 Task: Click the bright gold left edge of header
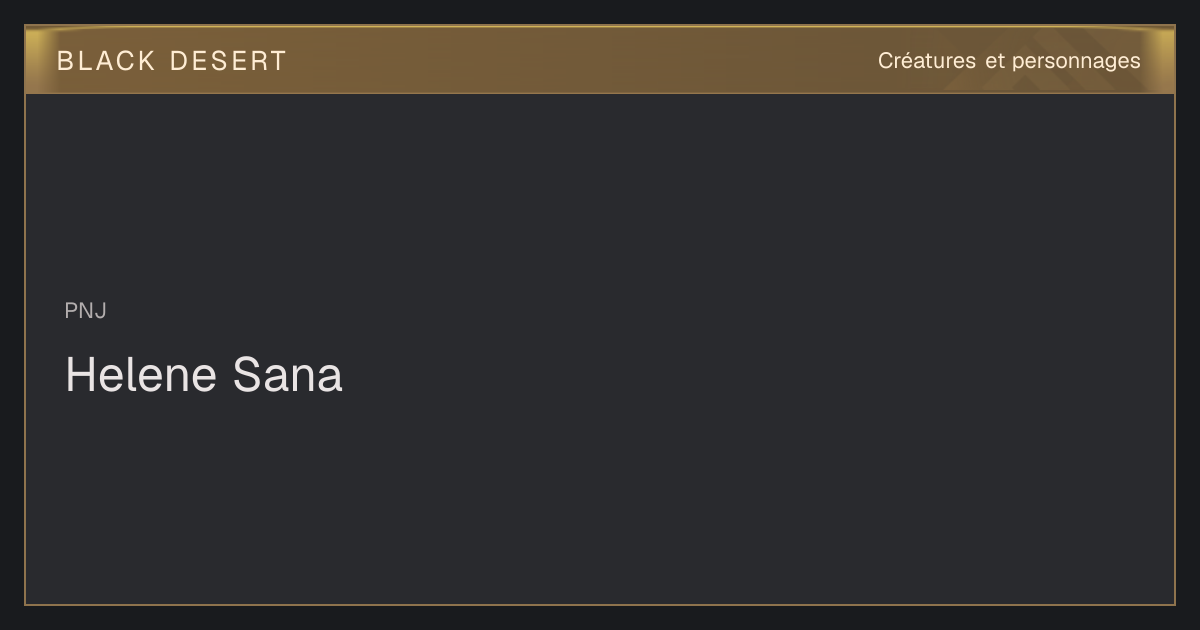click(x=33, y=60)
